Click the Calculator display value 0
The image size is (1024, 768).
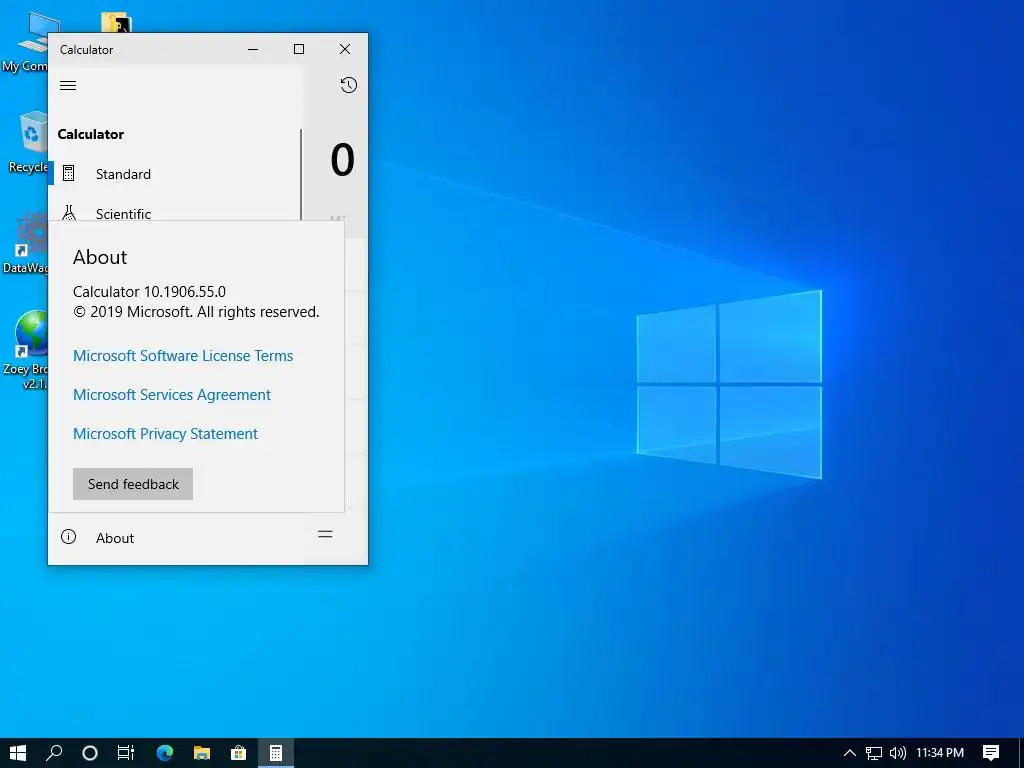click(342, 160)
